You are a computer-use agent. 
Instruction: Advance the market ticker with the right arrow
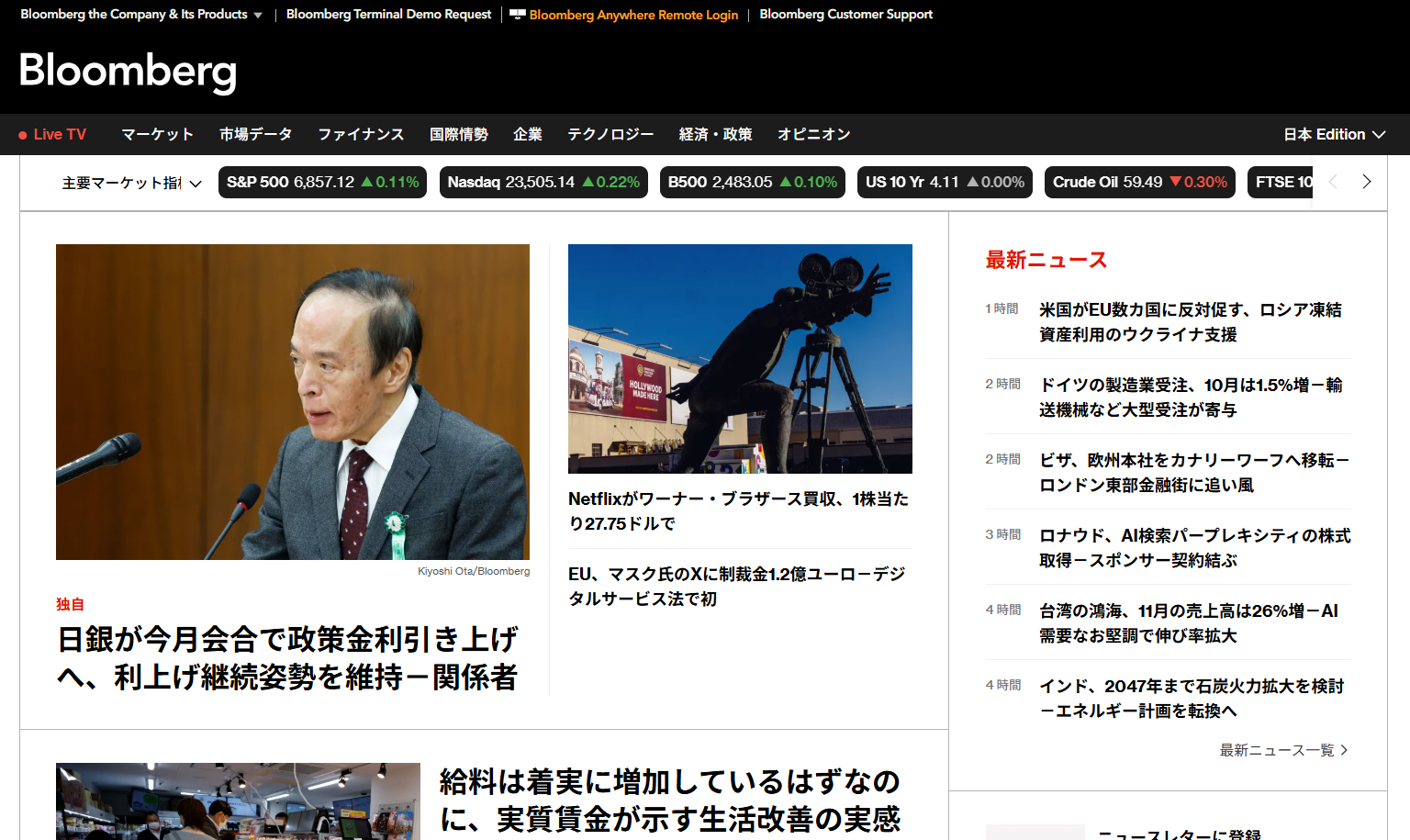[x=1367, y=182]
